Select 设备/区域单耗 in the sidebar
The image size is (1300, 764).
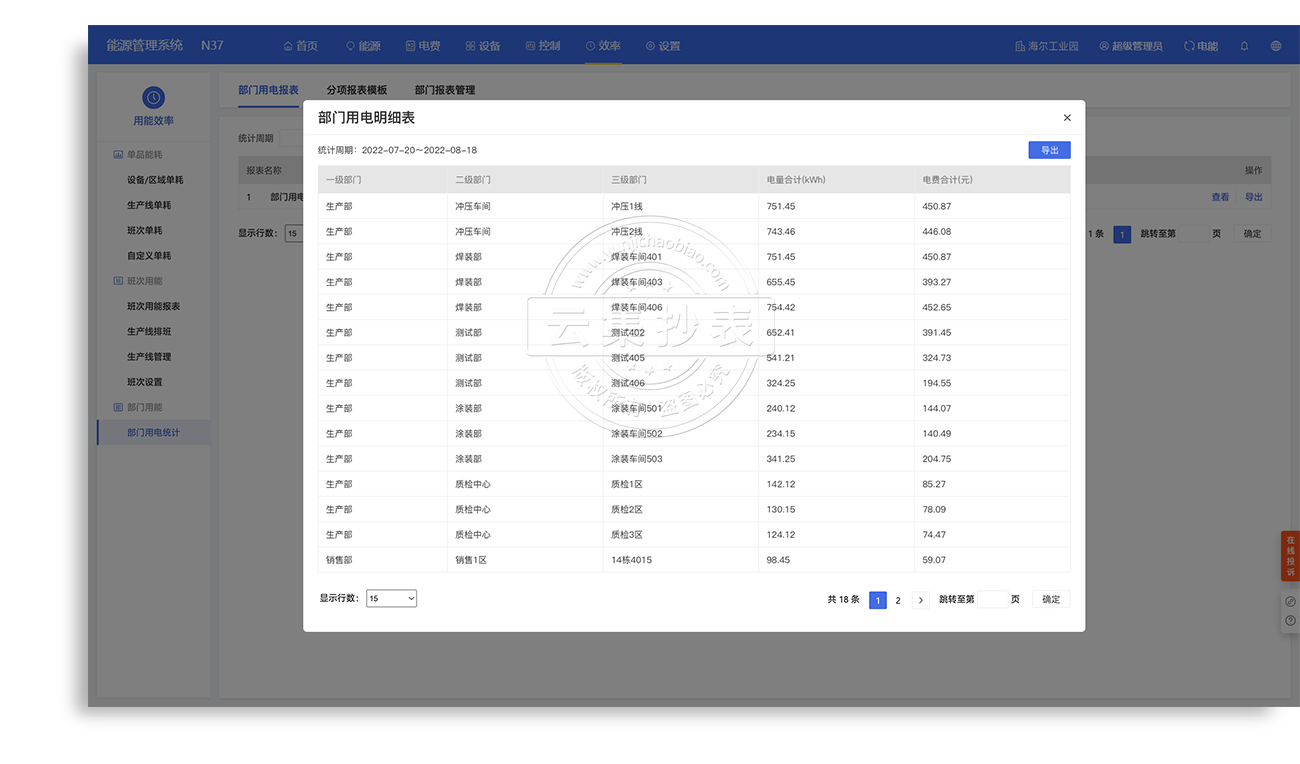[x=155, y=180]
